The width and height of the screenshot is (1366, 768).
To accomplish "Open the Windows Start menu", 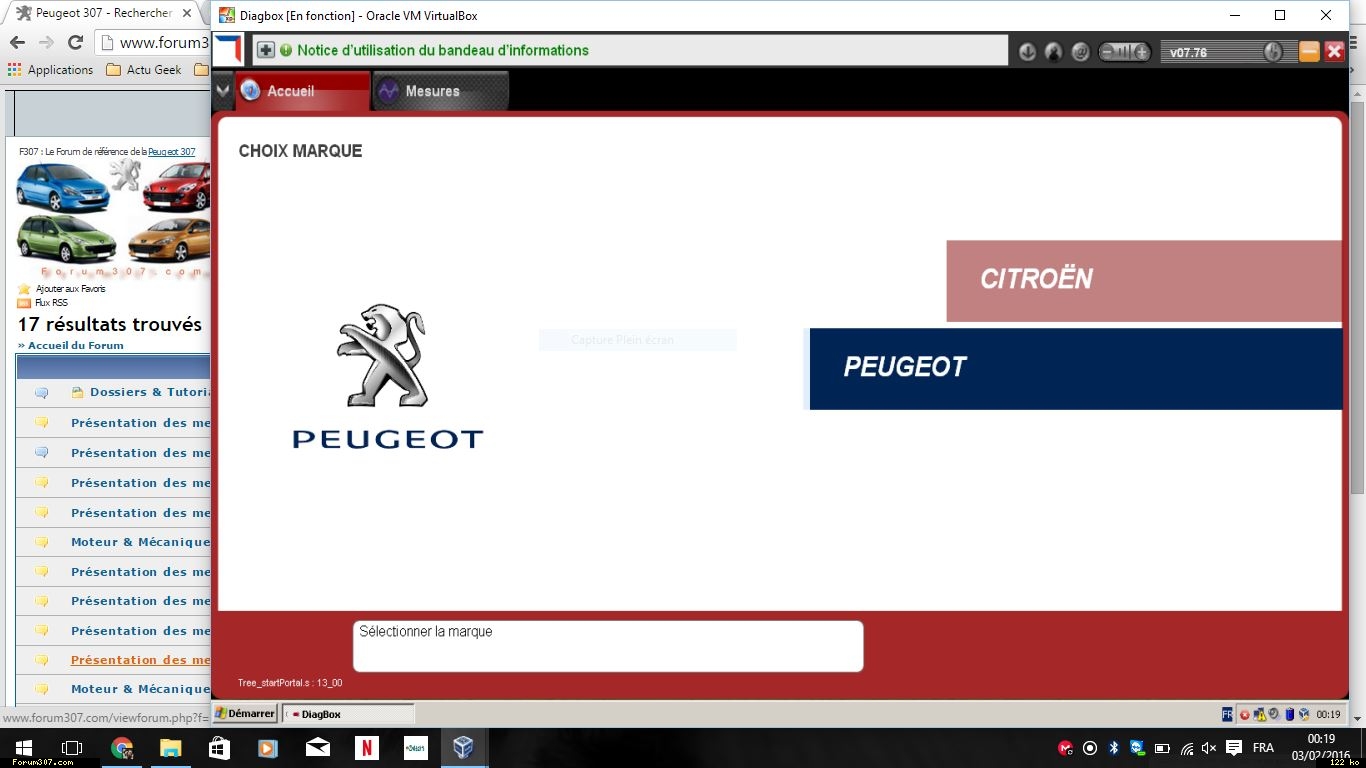I will (x=22, y=748).
